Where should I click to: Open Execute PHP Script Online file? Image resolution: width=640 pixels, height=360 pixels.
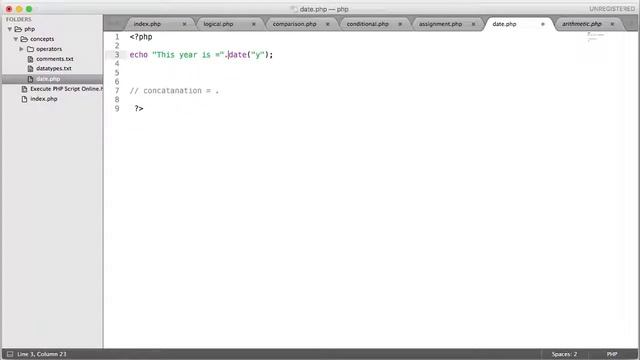point(66,89)
